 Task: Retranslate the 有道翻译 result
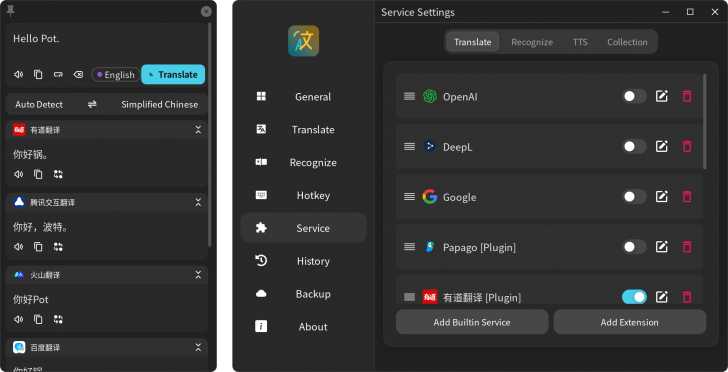pos(58,175)
